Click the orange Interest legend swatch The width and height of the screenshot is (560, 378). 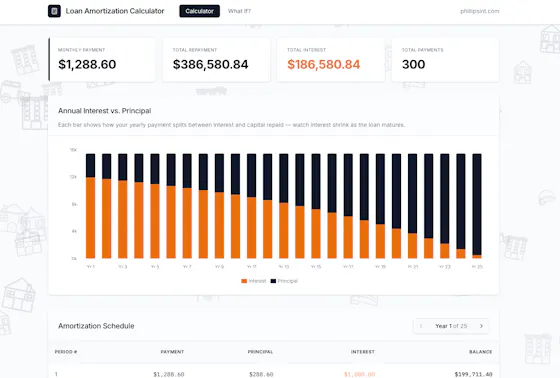pos(244,281)
